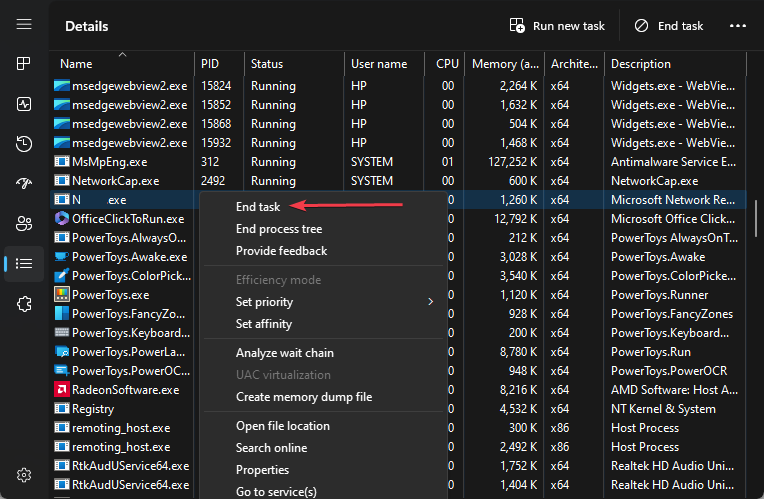Open the Users page icon
The width and height of the screenshot is (764, 499).
[24, 223]
